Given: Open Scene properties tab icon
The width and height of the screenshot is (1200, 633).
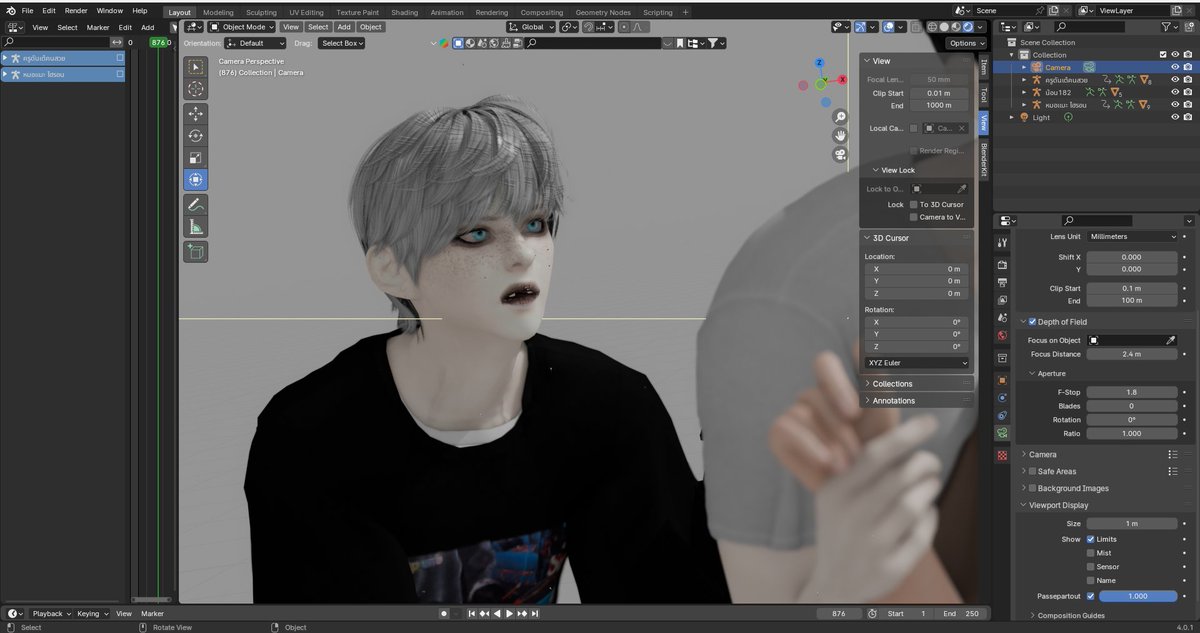Looking at the screenshot, I should tap(1002, 318).
